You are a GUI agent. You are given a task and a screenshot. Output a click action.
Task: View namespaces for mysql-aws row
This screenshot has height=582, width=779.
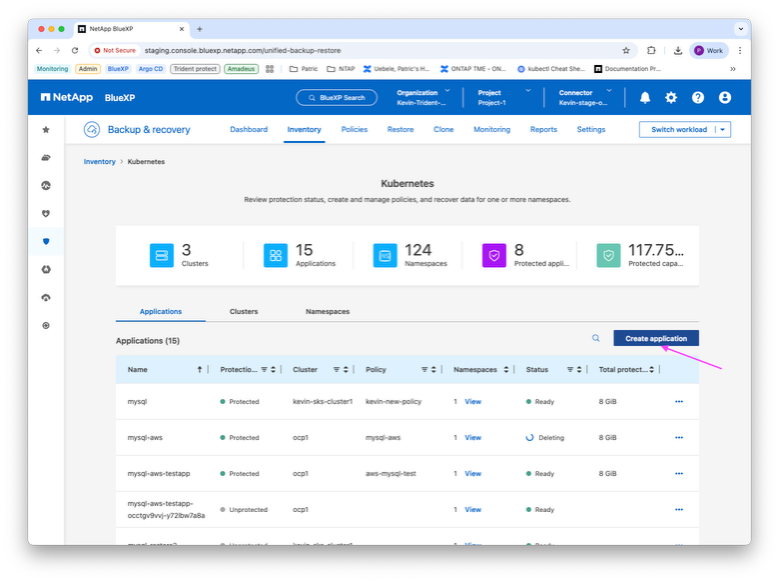pos(473,437)
